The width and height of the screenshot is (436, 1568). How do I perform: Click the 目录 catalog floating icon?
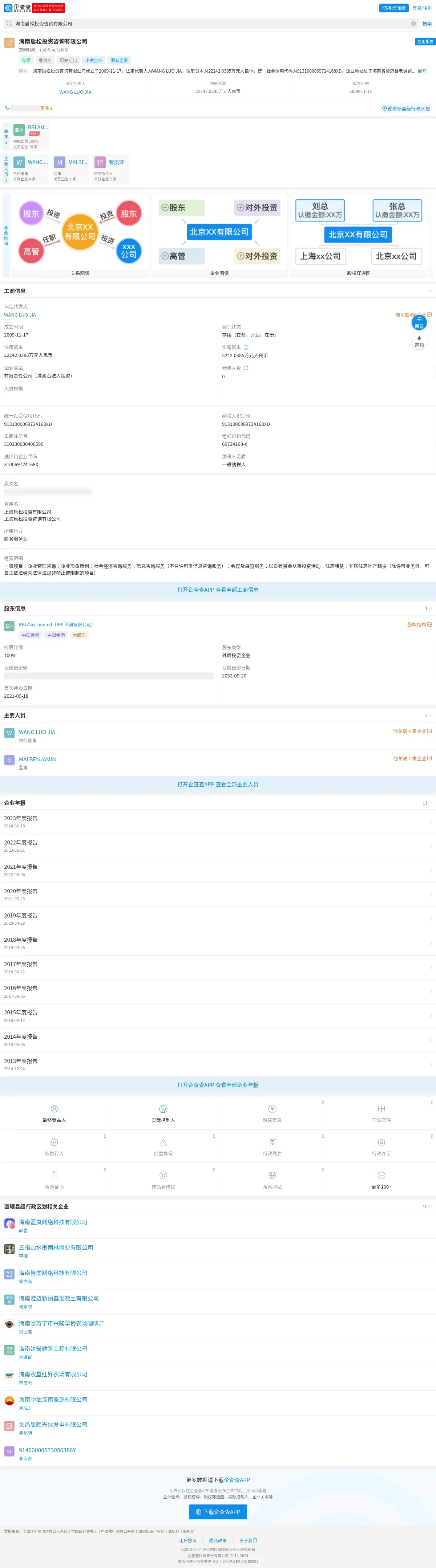(419, 323)
